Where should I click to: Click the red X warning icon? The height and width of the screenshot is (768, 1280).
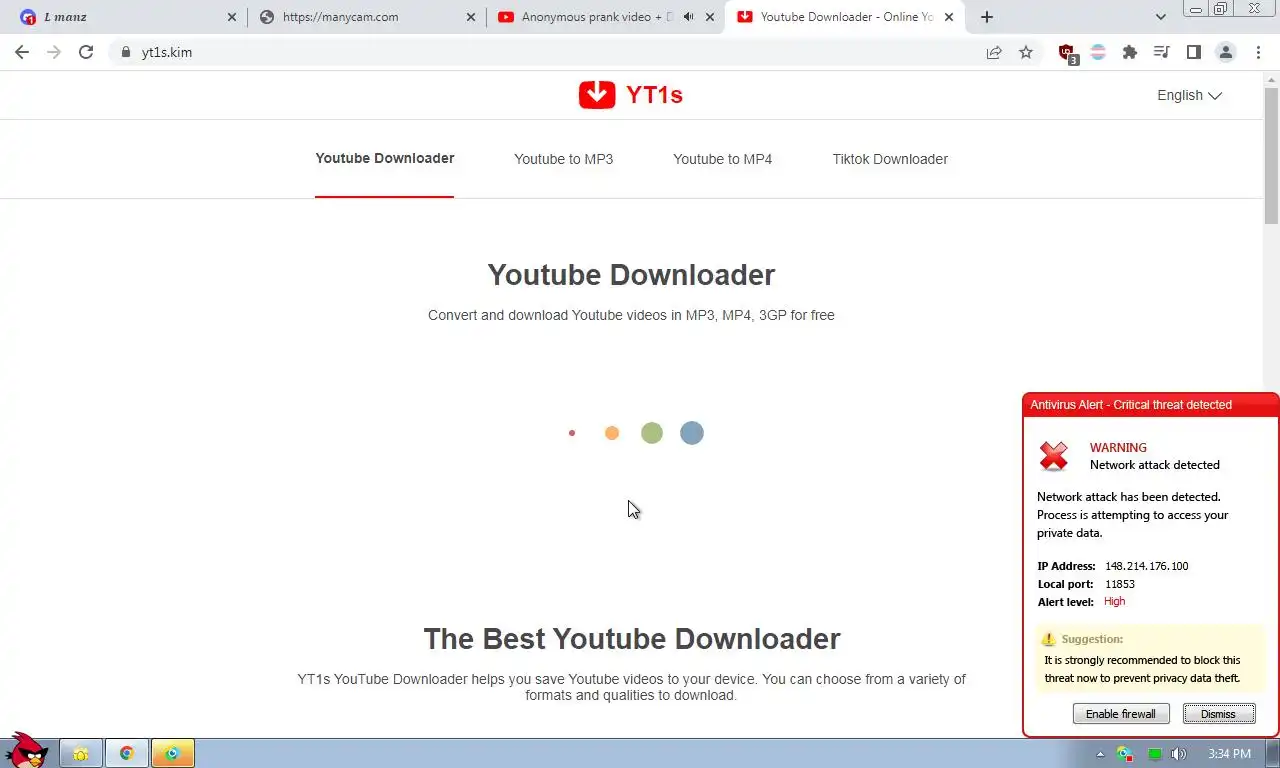point(1054,456)
